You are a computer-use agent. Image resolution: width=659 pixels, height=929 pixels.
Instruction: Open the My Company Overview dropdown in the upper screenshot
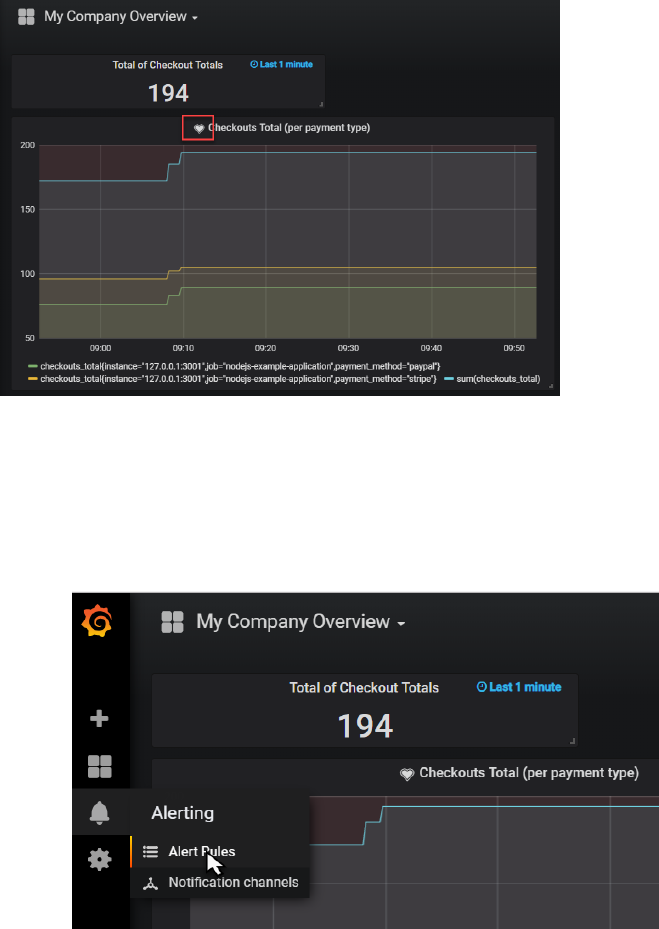tap(121, 17)
